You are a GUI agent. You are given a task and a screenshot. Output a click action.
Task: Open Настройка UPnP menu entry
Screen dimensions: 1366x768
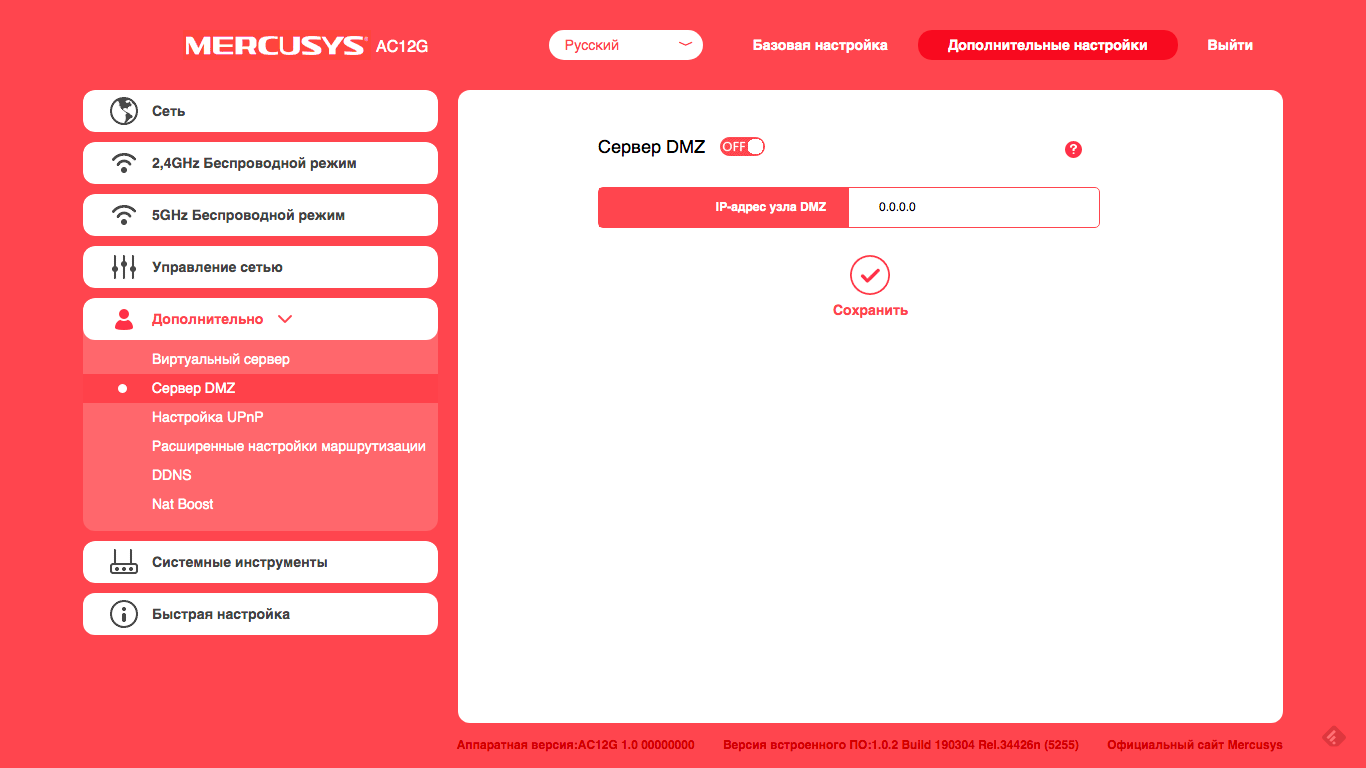coord(207,417)
